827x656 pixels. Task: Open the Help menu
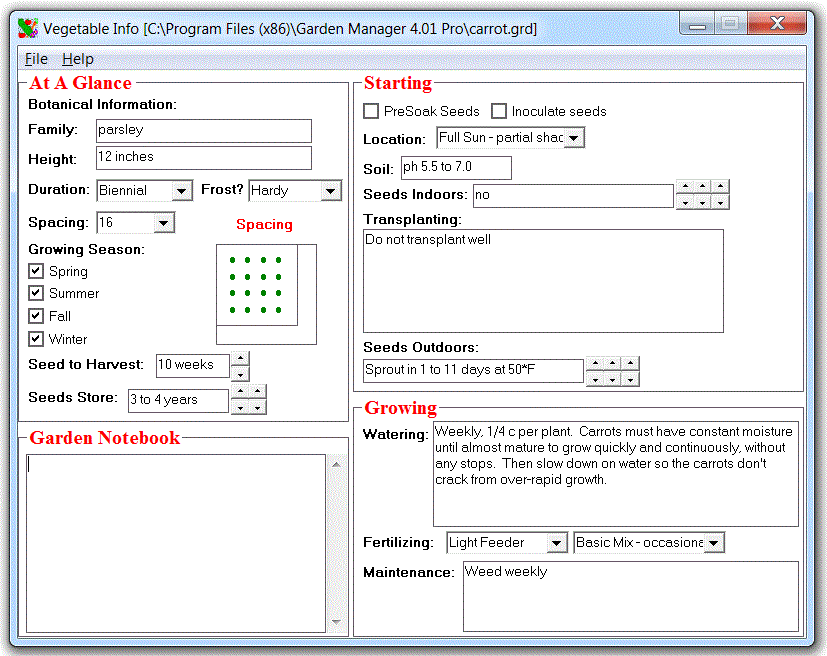coord(78,59)
